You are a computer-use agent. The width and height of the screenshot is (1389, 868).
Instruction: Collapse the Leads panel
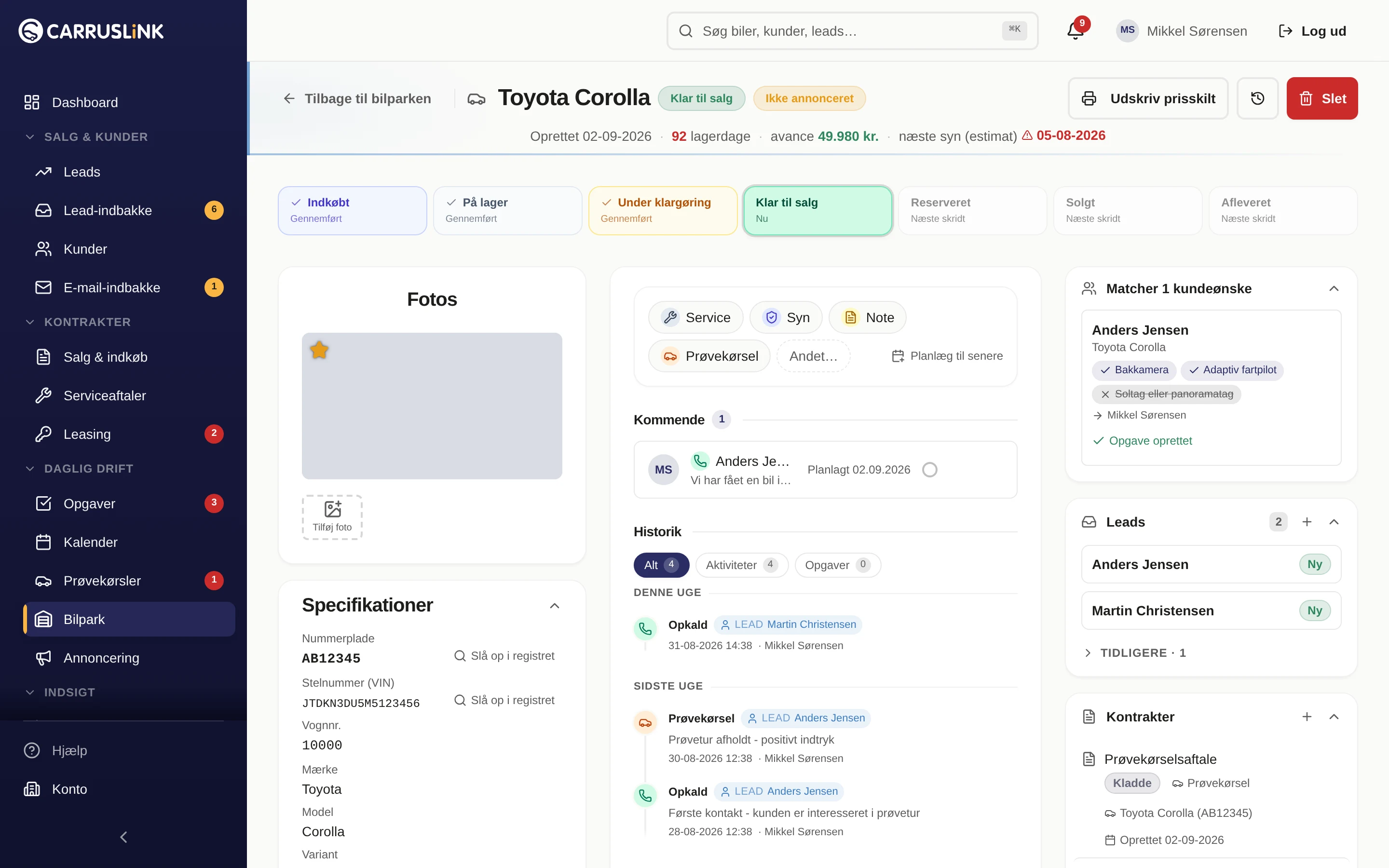(1334, 522)
